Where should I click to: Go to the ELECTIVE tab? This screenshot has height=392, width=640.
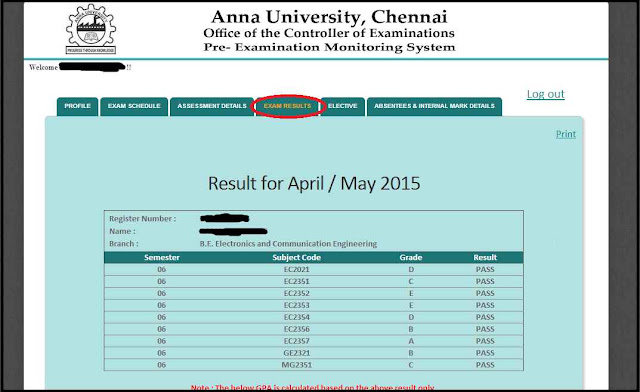click(x=343, y=107)
